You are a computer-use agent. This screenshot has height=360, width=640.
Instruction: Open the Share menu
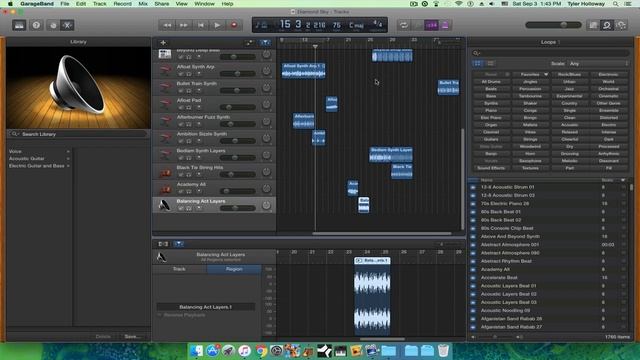tap(162, 4)
